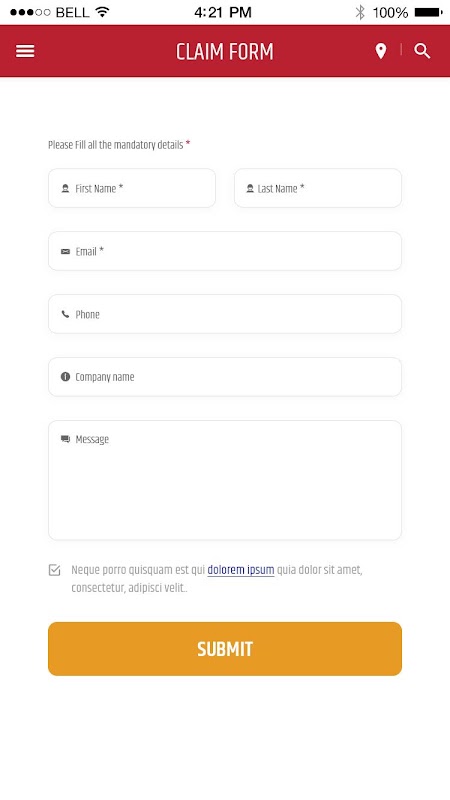Open search with magnifier icon

coord(422,51)
